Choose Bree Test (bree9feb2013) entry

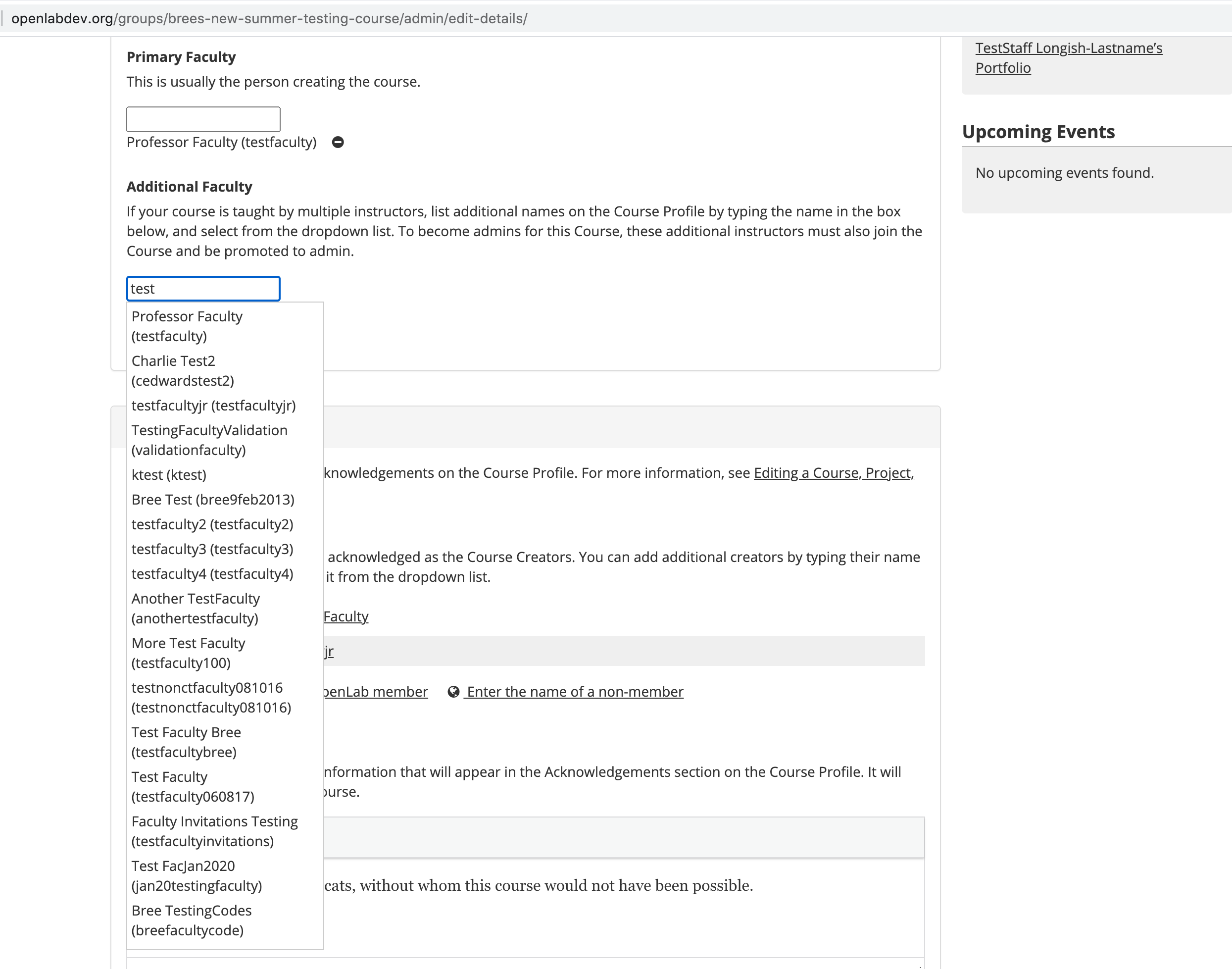click(213, 500)
